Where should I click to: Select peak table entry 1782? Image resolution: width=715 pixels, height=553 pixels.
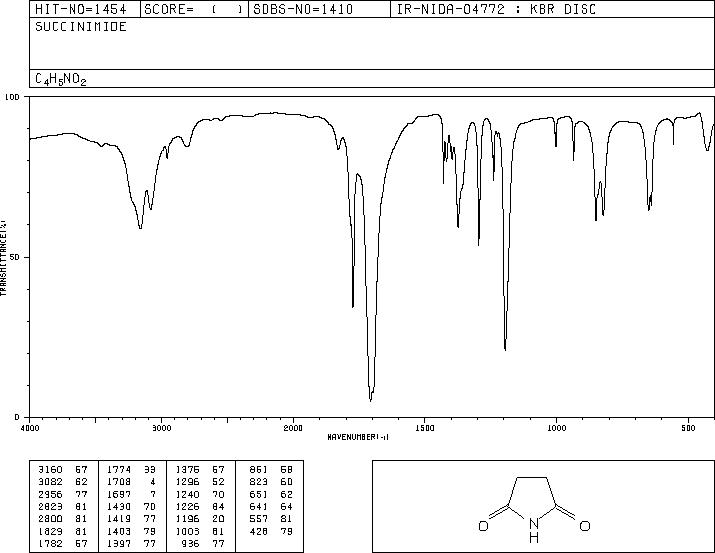coord(63,543)
